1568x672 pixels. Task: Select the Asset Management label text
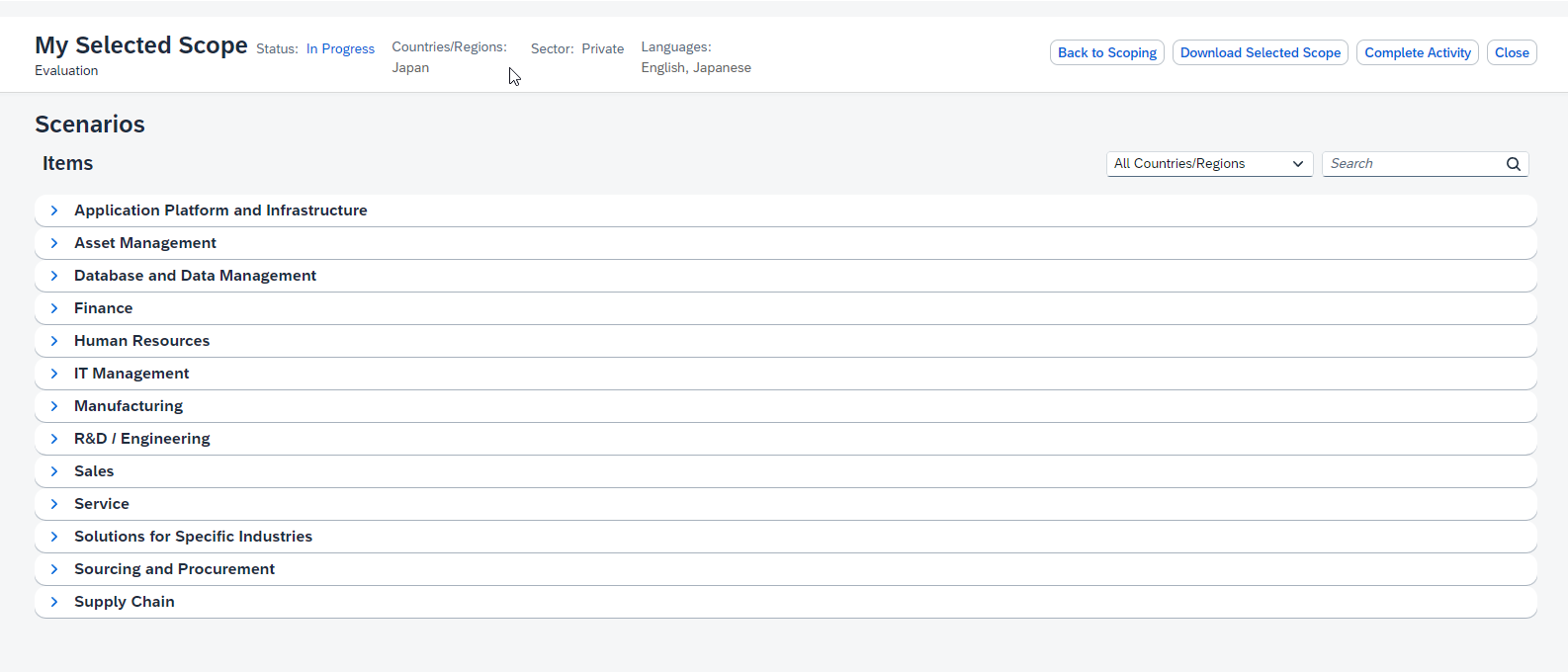coord(145,243)
